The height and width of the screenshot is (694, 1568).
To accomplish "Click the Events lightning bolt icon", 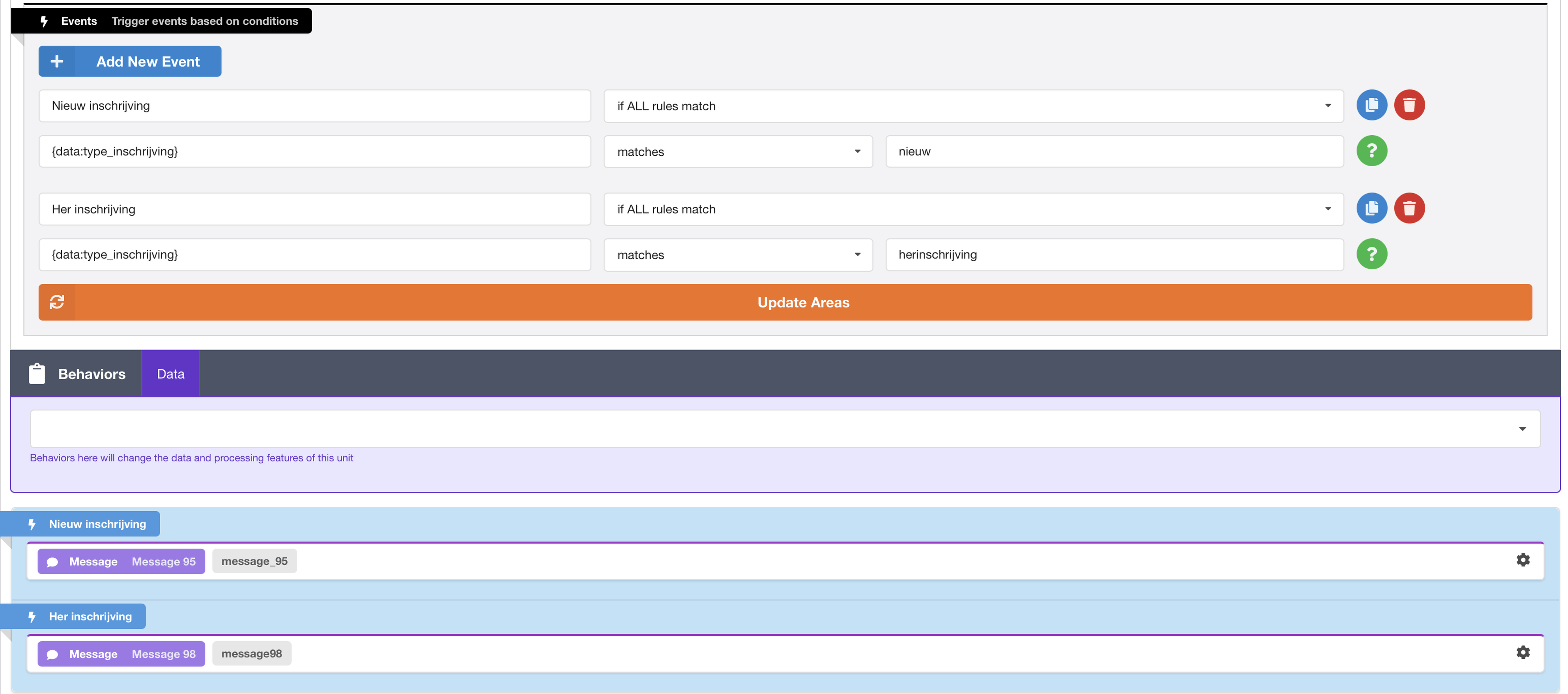I will 44,21.
